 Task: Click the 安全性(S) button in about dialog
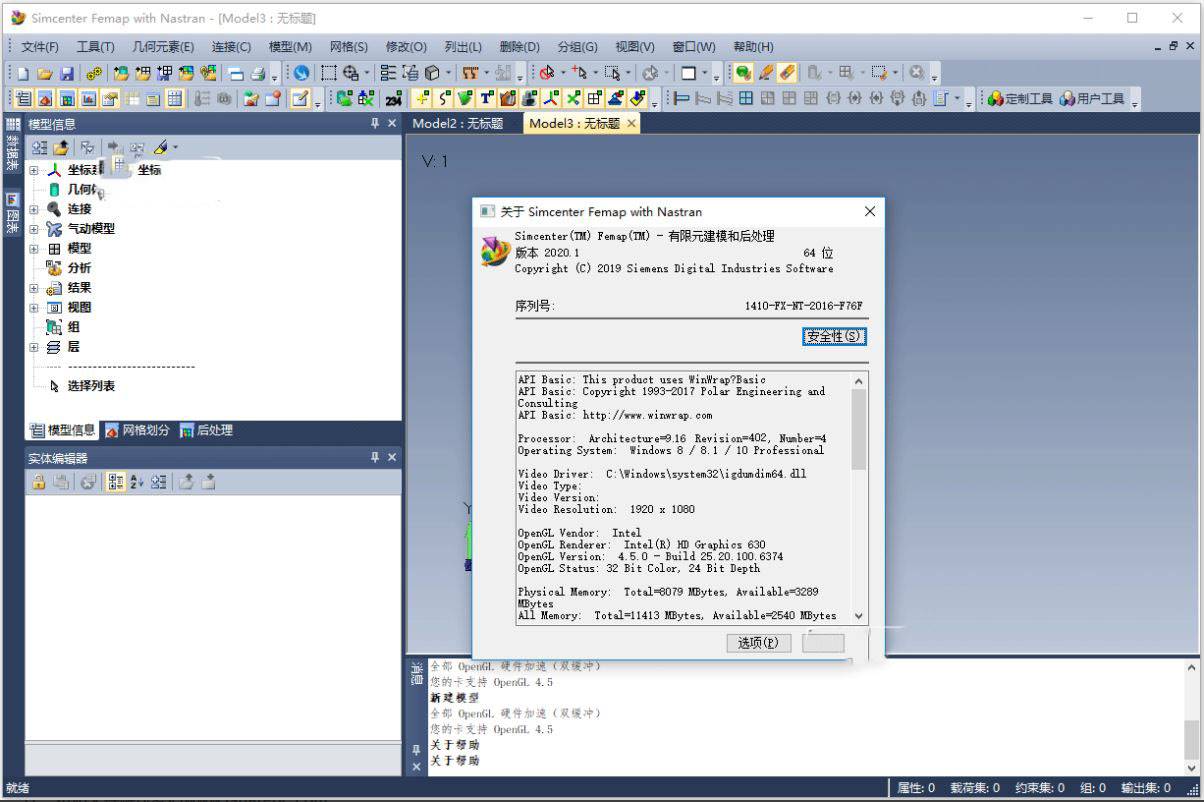coord(834,337)
